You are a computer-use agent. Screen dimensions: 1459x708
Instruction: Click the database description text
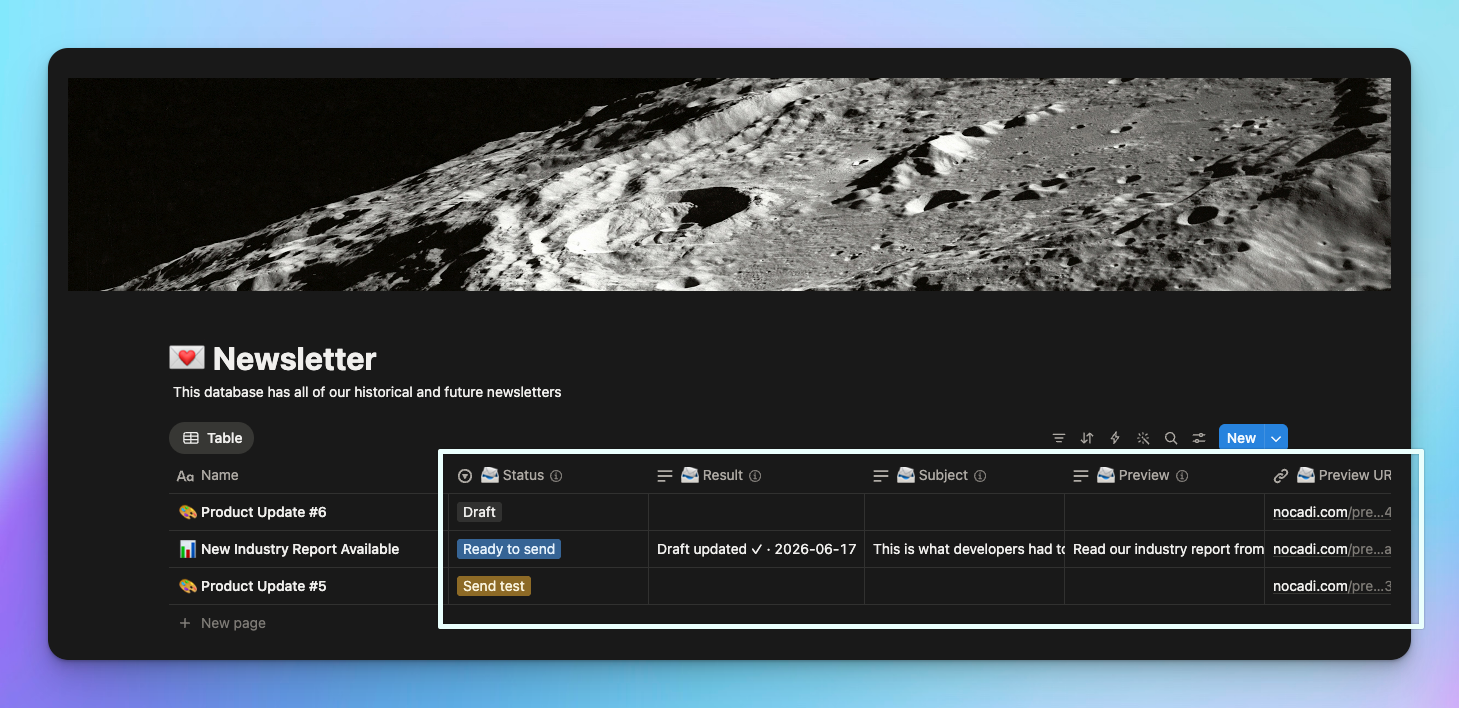tap(367, 392)
